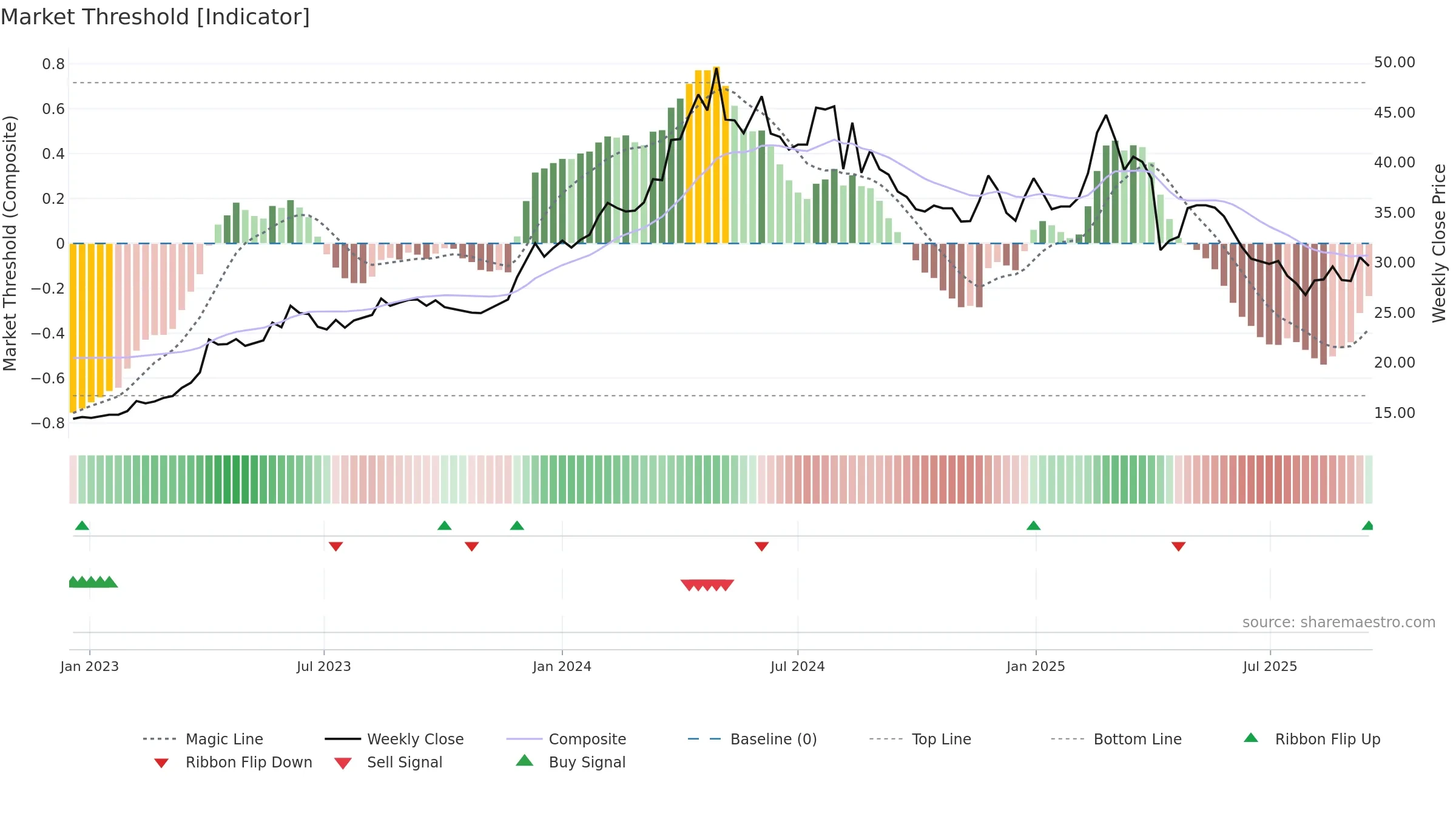Screen dimensions: 1456x819
Task: Toggle the Weekly Close legend entry
Action: point(394,739)
